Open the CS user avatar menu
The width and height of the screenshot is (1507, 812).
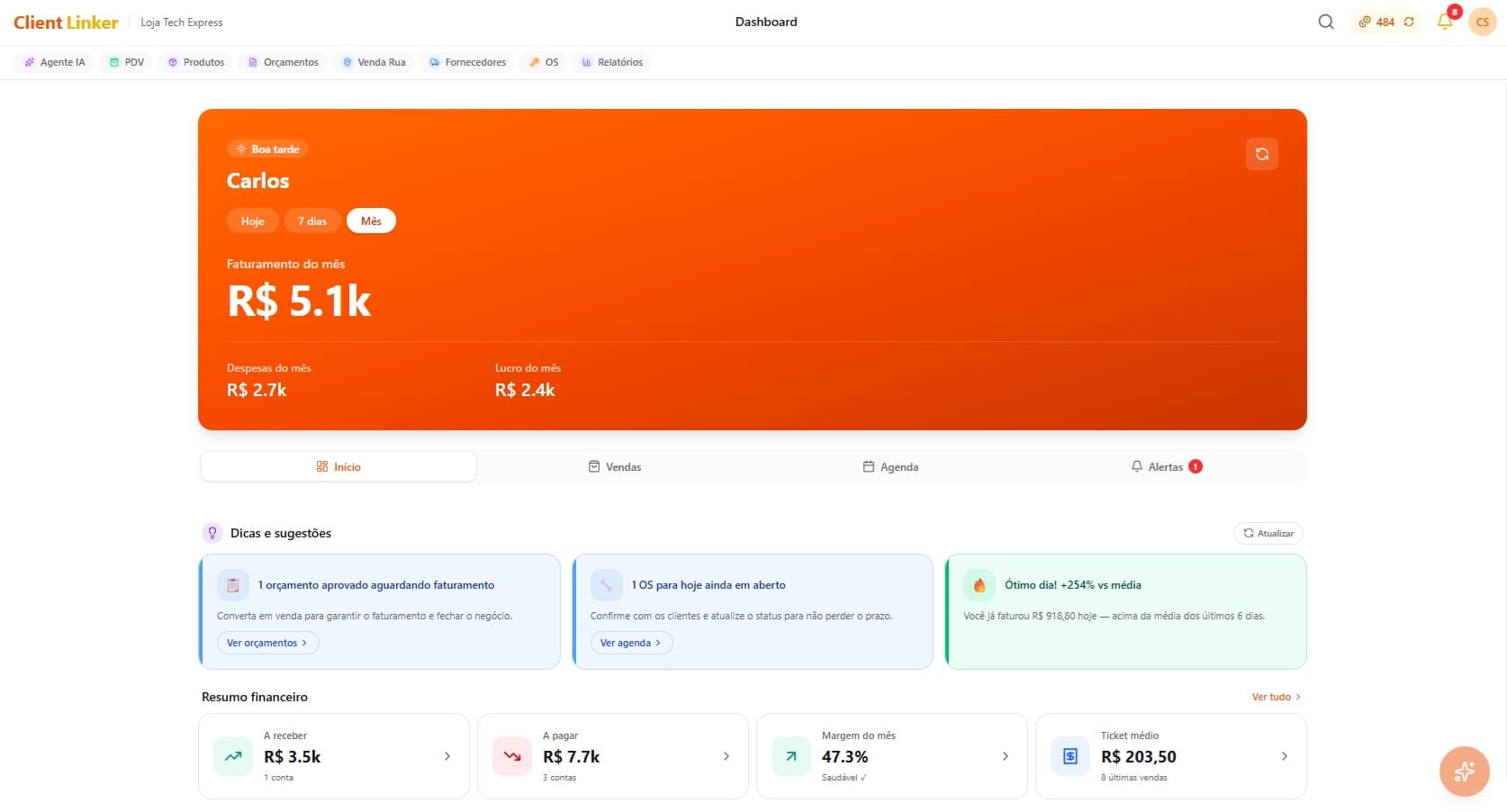pyautogui.click(x=1482, y=22)
